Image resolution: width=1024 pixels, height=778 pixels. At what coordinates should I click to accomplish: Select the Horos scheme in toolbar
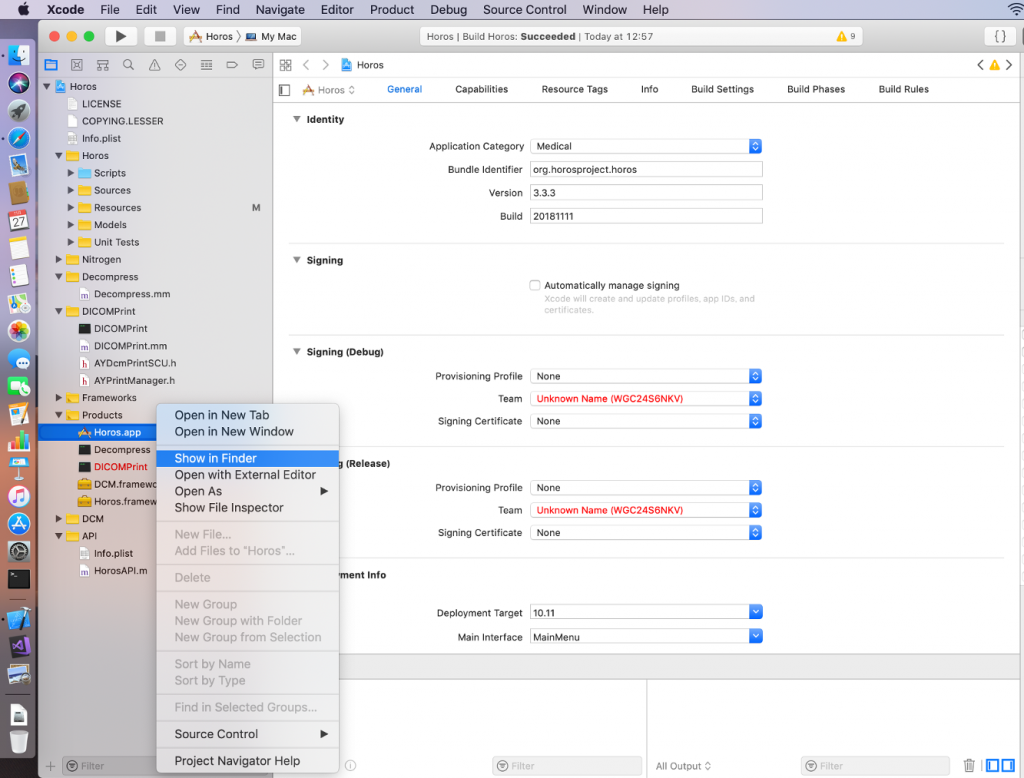pos(211,37)
